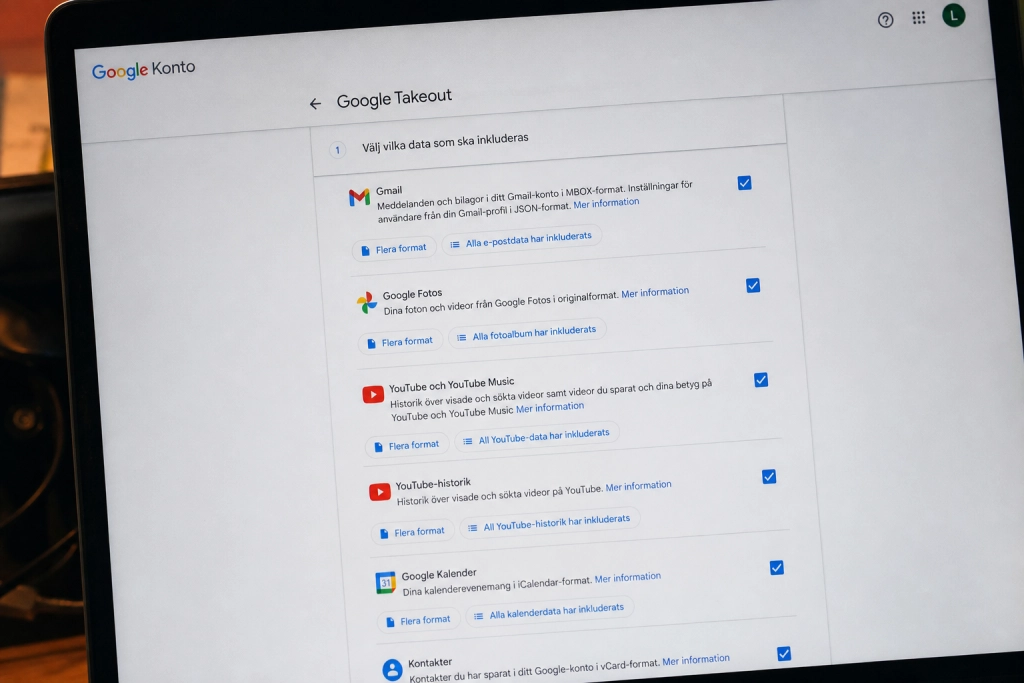Click the Google Kalender title
Screen dimensions: 1024x683
click(439, 574)
